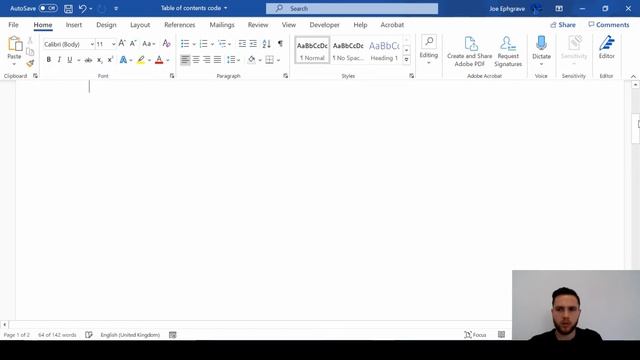
Task: Decrease font size
Action: (x=133, y=43)
